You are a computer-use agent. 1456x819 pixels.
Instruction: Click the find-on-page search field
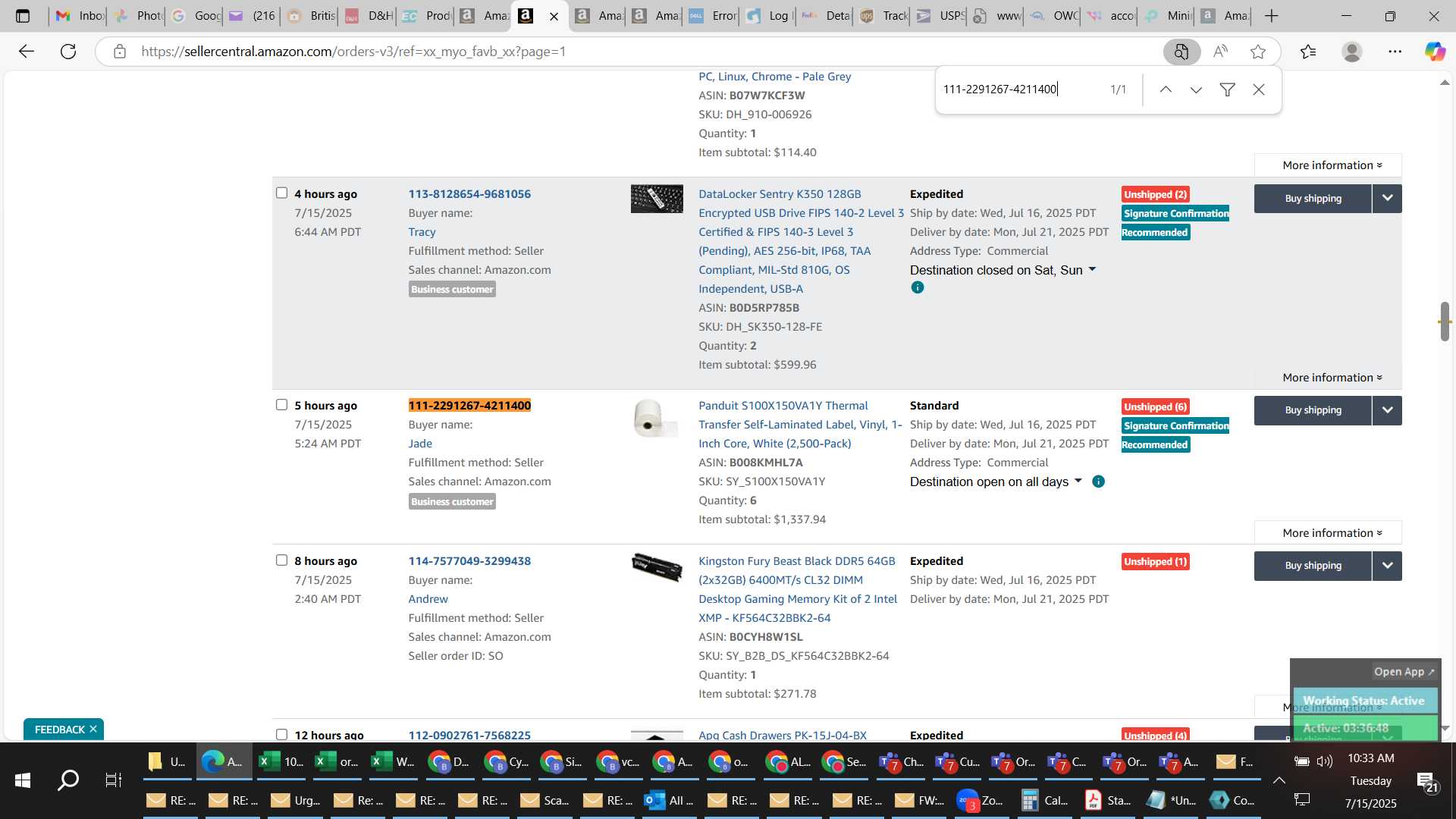pyautogui.click(x=1020, y=89)
